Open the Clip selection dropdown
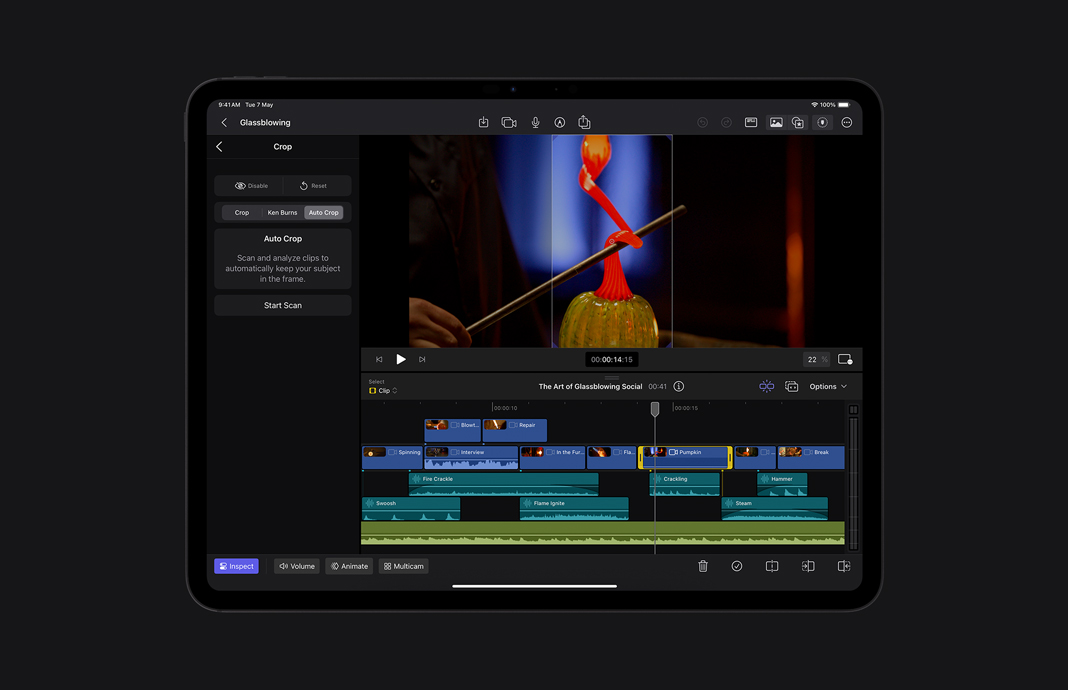This screenshot has height=690, width=1068. (383, 390)
